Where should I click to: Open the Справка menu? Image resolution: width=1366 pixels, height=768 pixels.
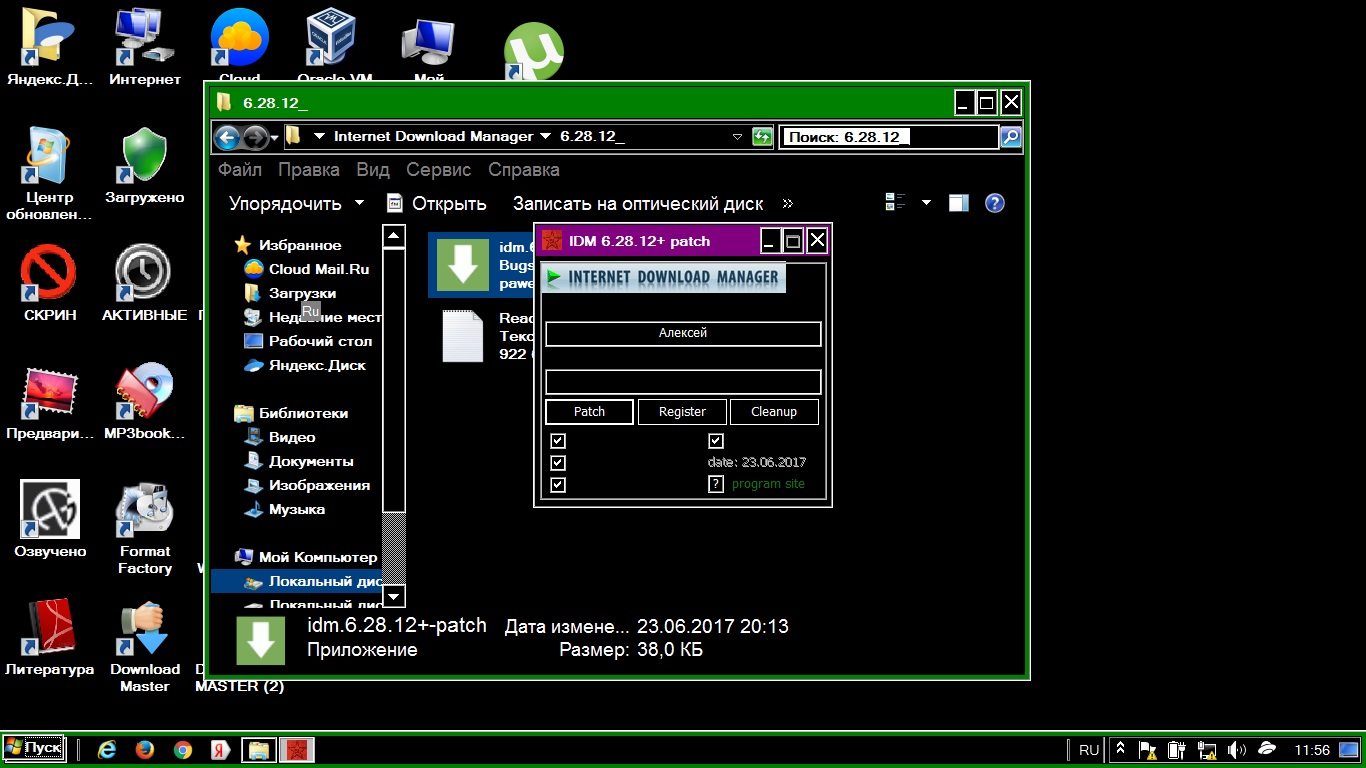(x=524, y=170)
